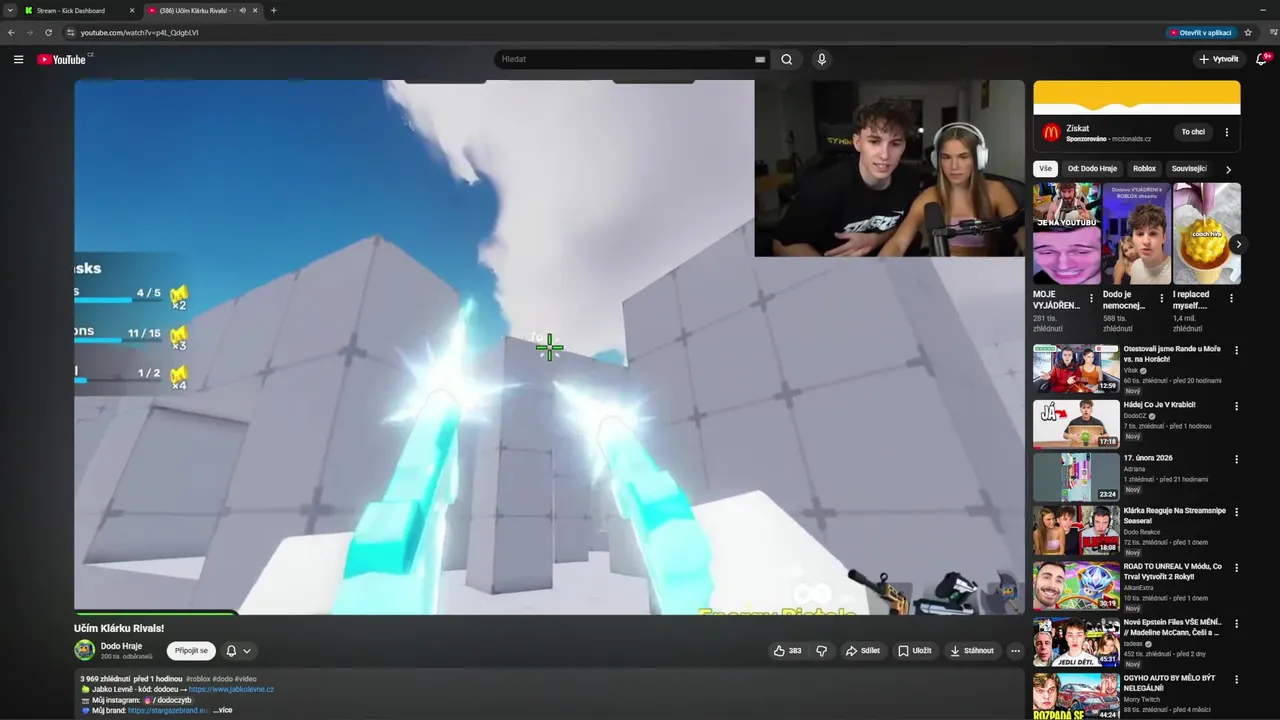Click the #roblox hashtag
This screenshot has width=1280, height=720.
point(198,679)
